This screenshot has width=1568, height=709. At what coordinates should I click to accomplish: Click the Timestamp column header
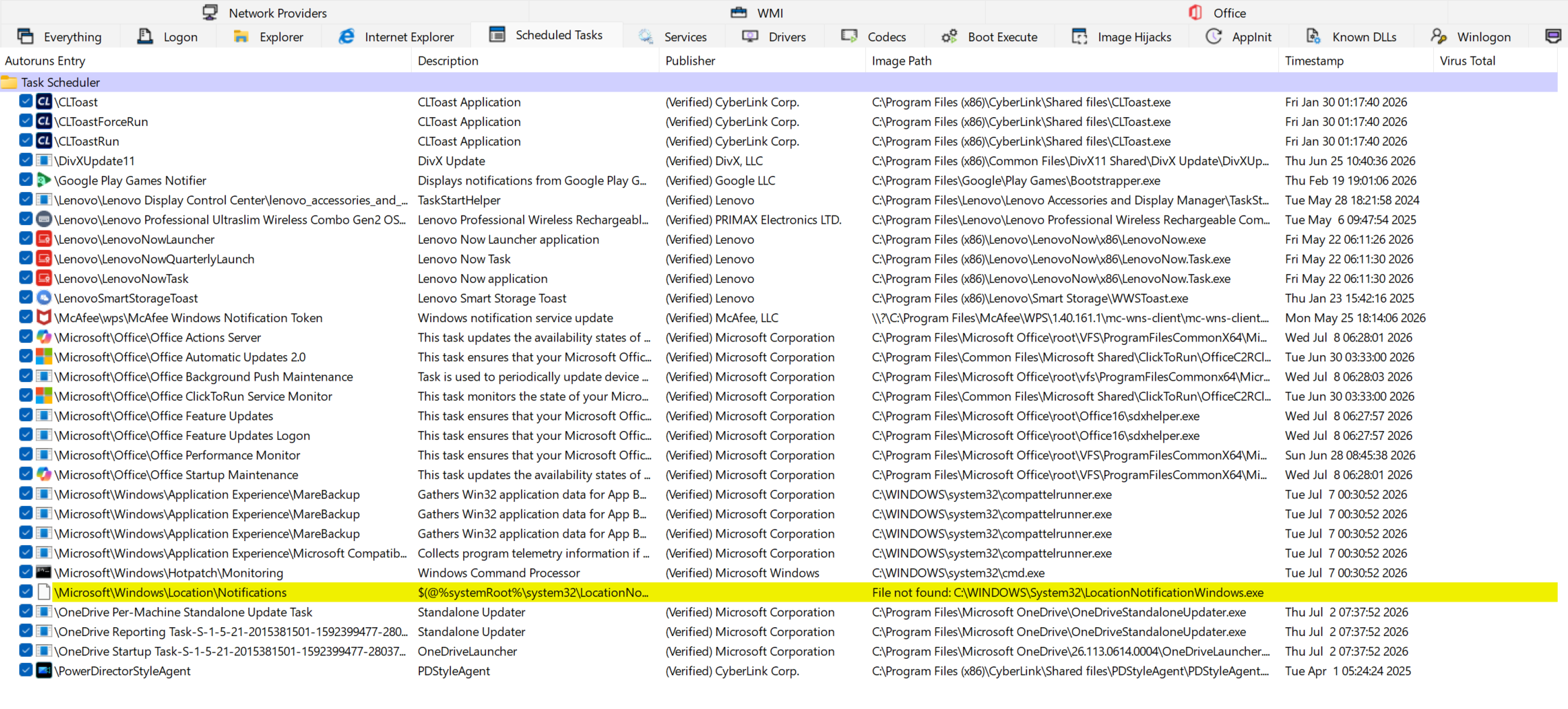(1357, 61)
